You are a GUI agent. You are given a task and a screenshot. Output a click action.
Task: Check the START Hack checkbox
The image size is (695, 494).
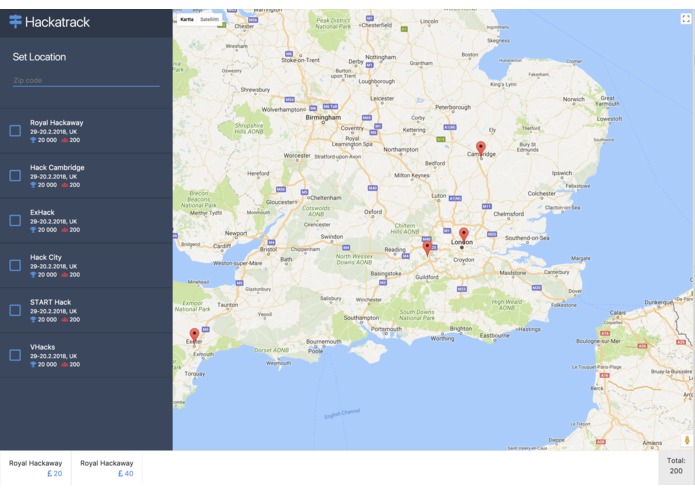[15, 310]
